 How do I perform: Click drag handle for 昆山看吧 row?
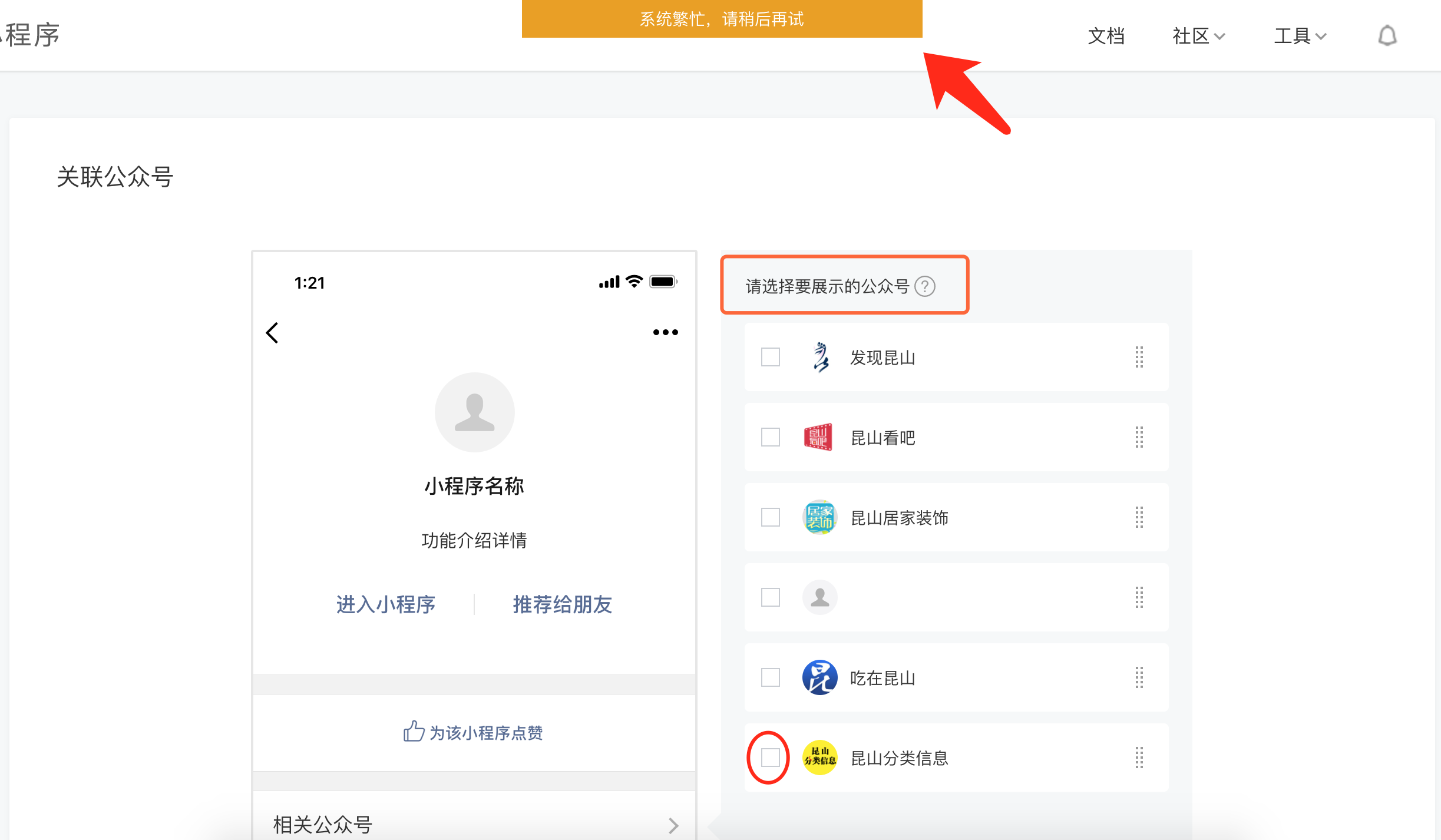(1139, 437)
